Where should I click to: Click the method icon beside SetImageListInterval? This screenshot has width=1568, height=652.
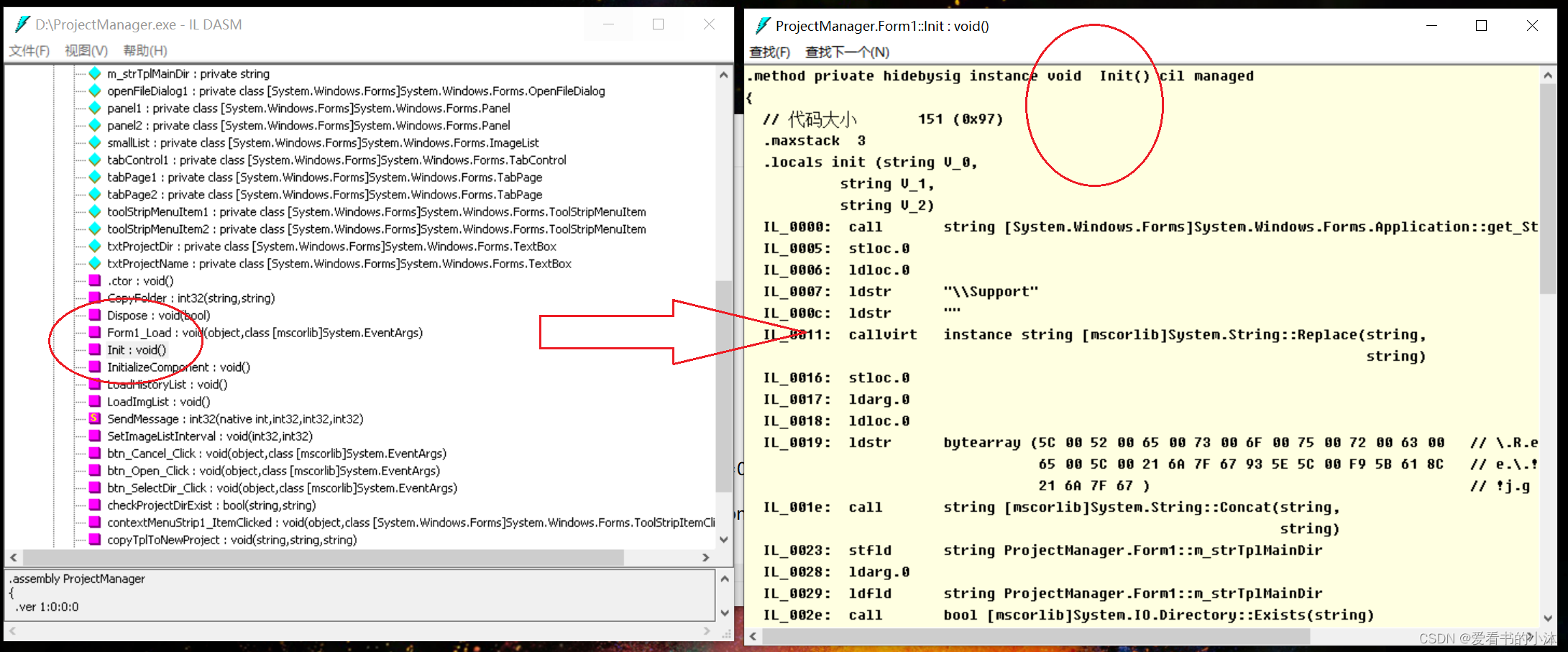click(x=95, y=436)
